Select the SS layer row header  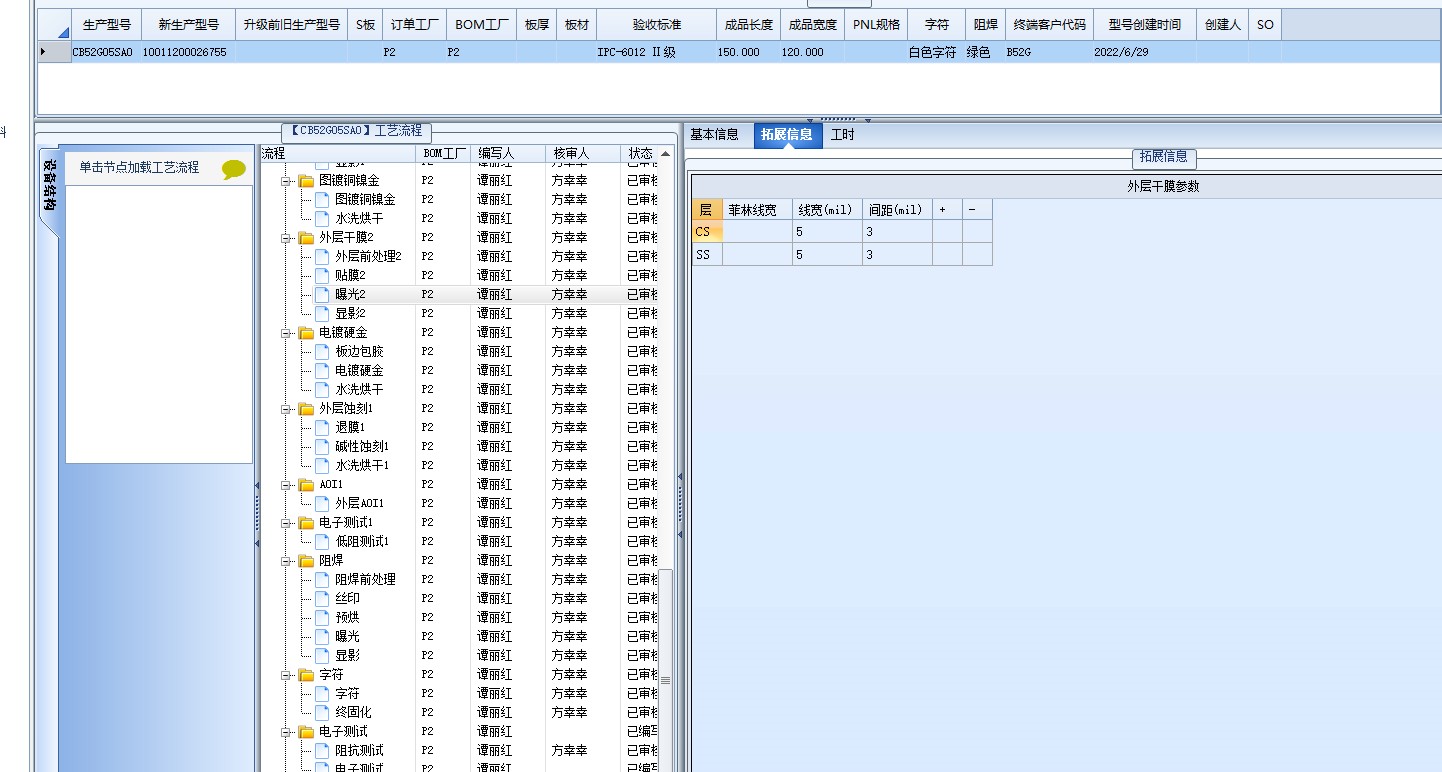(x=707, y=255)
